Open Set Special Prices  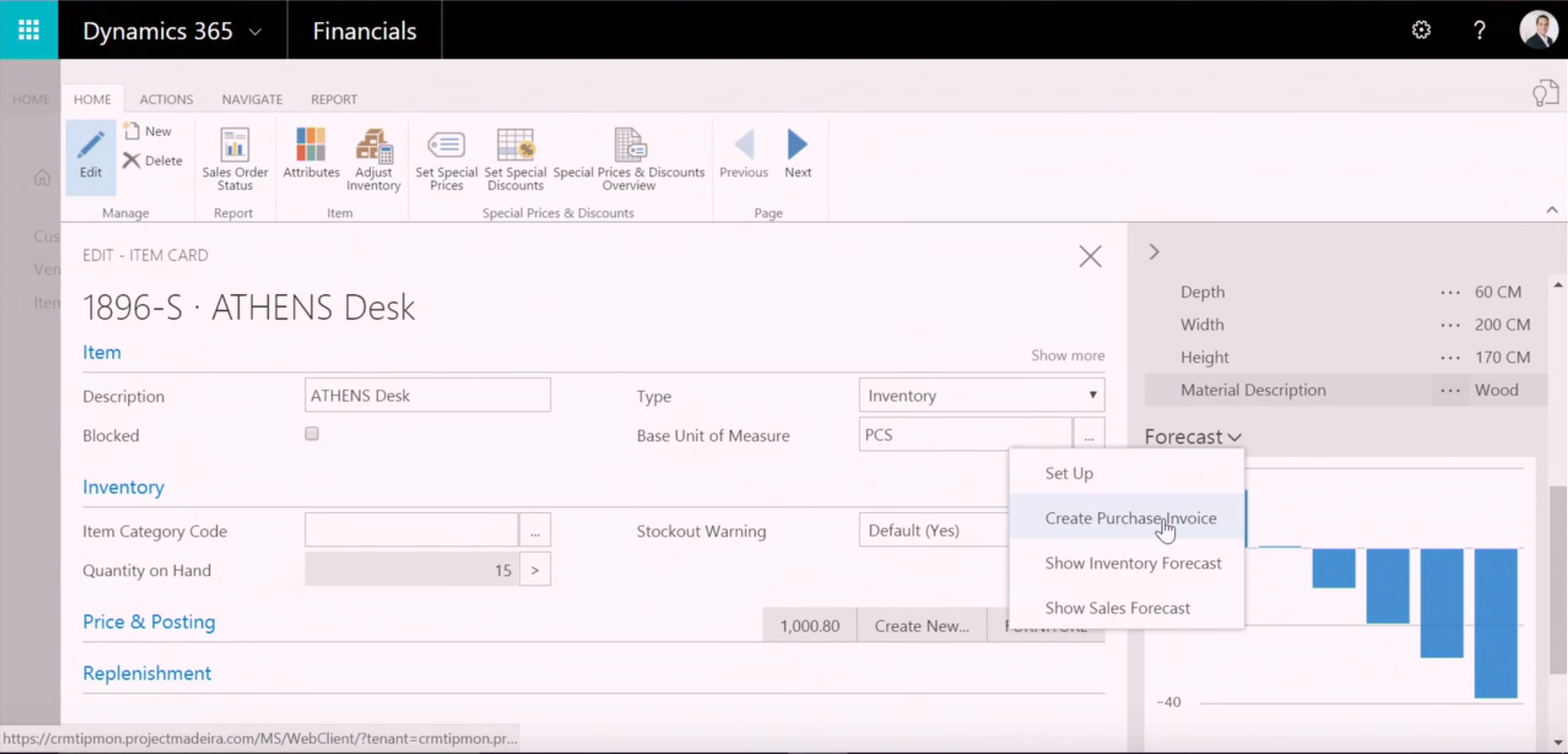point(446,159)
